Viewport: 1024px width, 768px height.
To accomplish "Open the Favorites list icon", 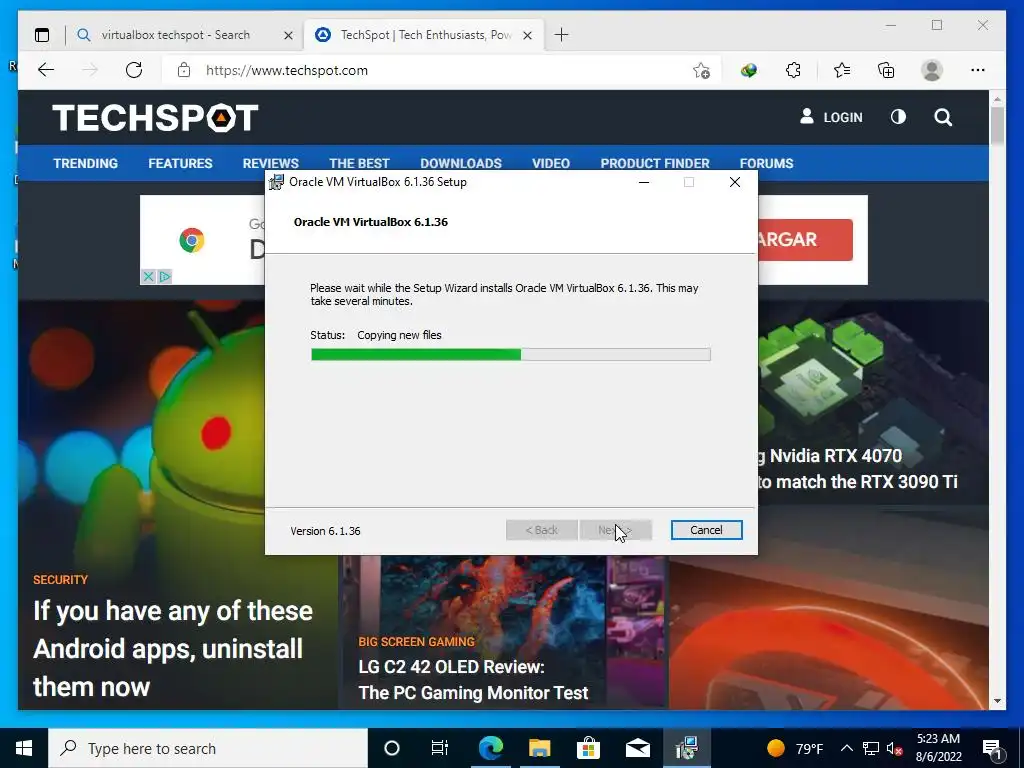I will 842,70.
